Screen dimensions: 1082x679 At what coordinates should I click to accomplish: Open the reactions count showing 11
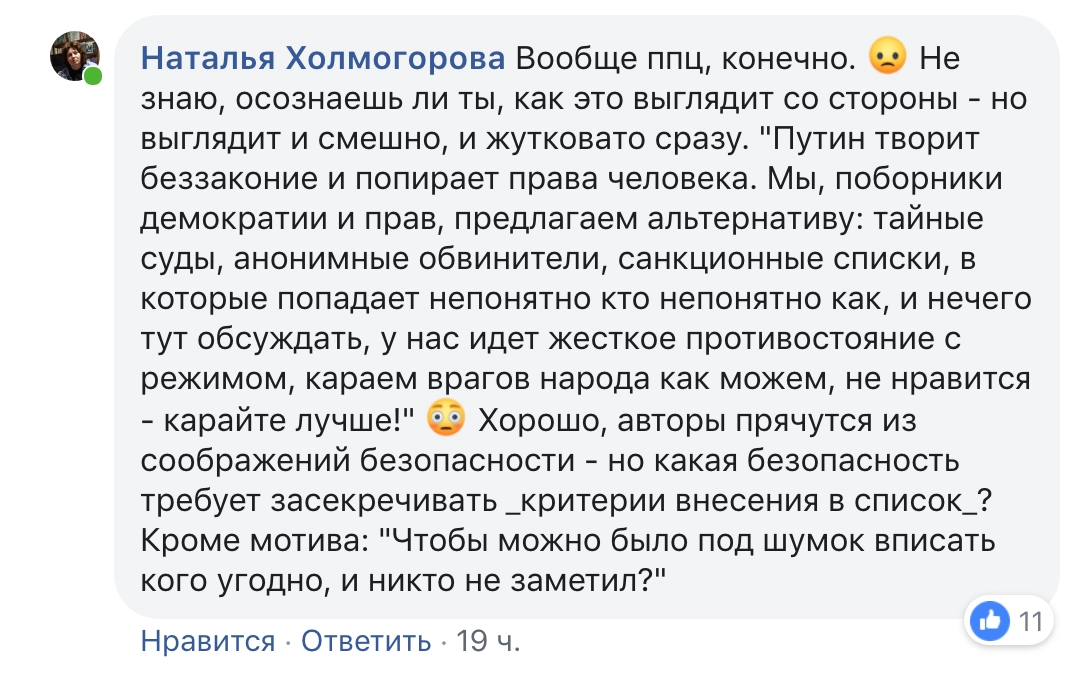[x=1030, y=622]
